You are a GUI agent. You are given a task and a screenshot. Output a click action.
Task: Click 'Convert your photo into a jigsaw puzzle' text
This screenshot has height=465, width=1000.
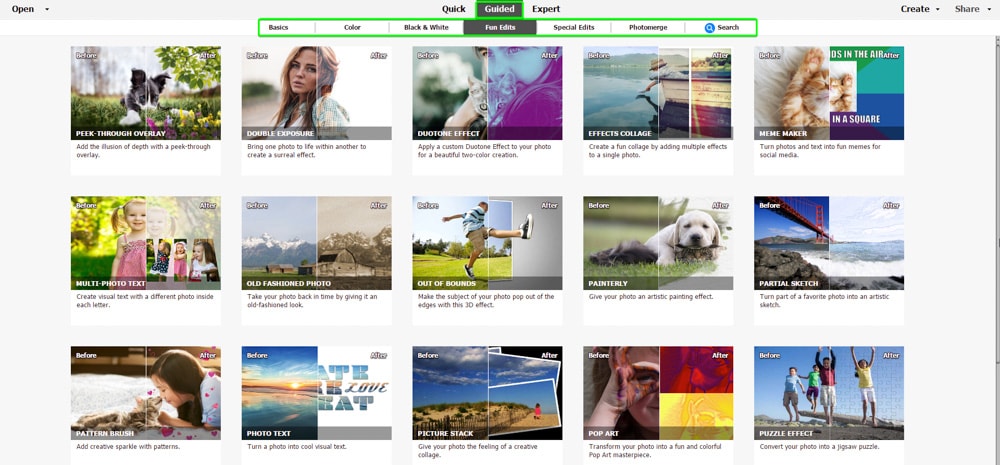click(x=820, y=447)
